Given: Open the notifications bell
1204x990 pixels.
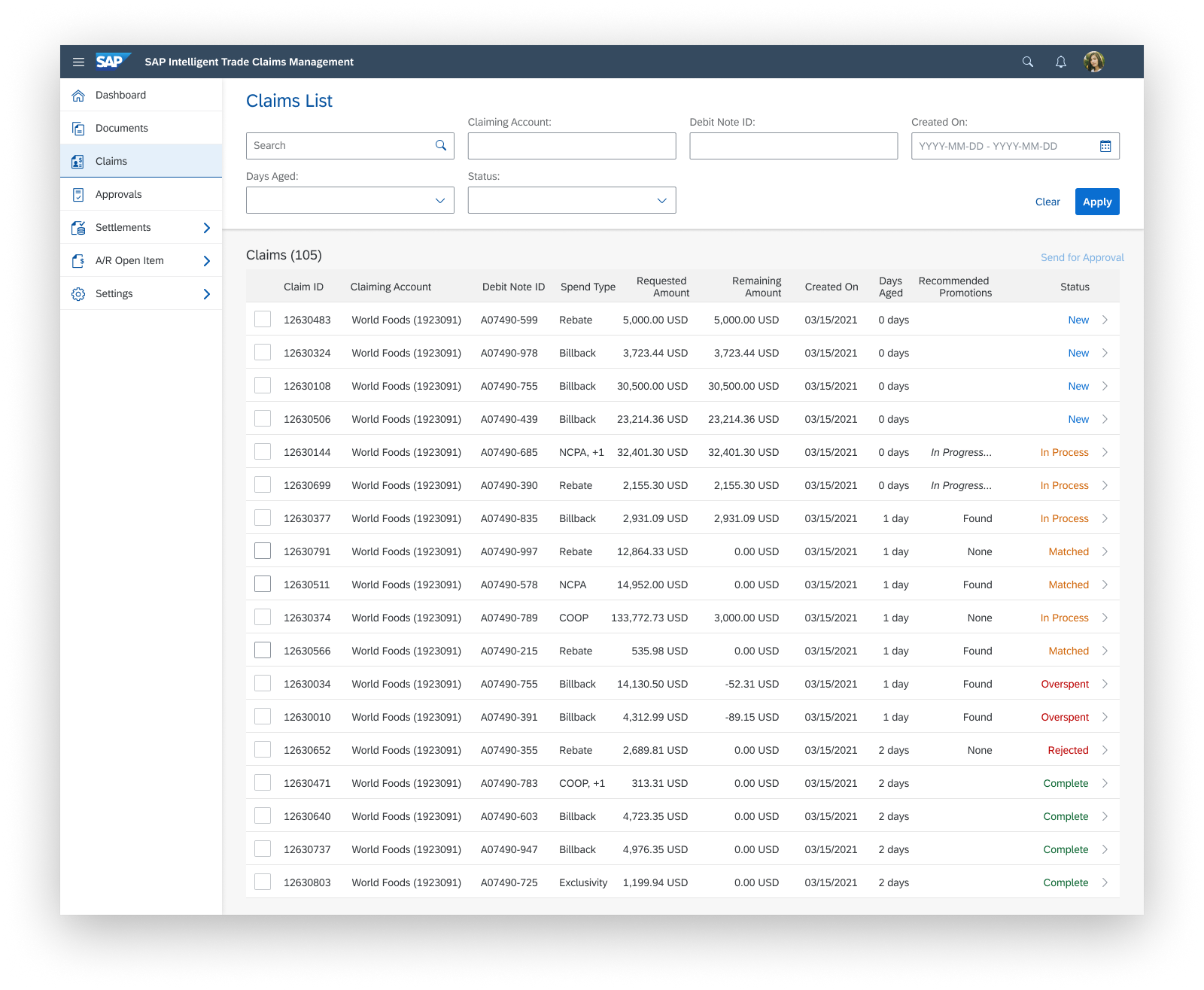Looking at the screenshot, I should pyautogui.click(x=1061, y=62).
